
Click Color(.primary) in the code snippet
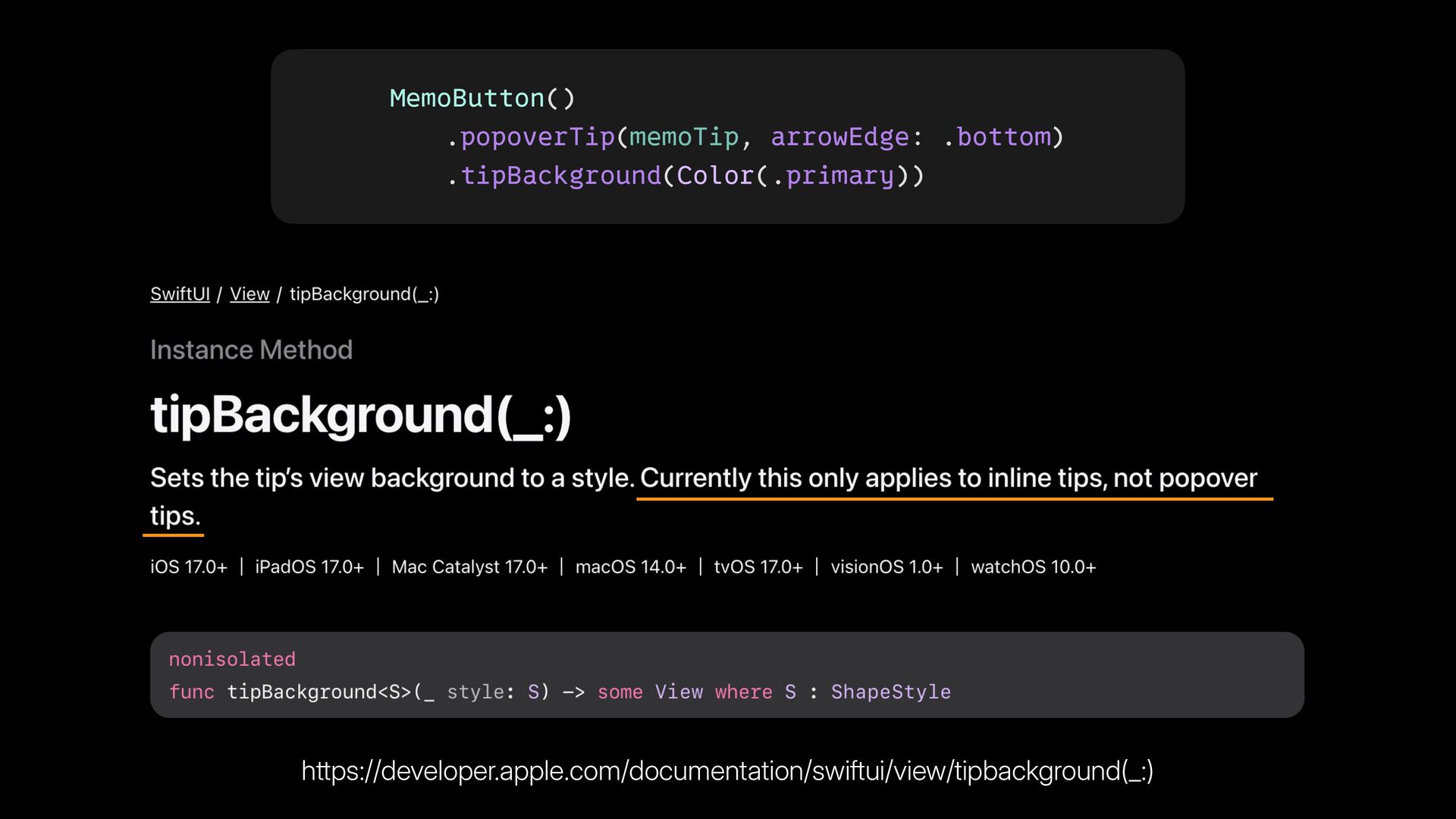(792, 176)
